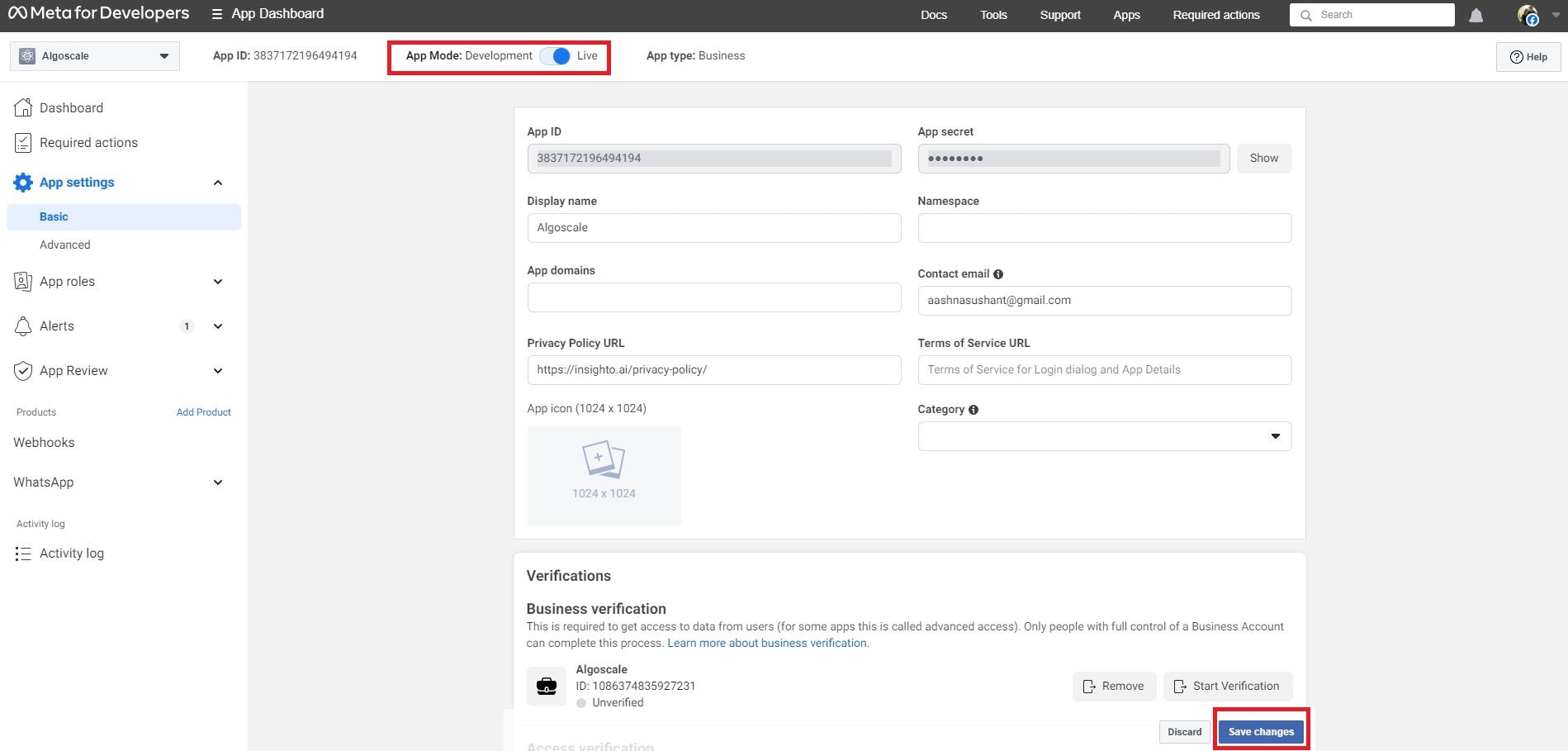Expand the WhatsApp product chevron
Screen dimensions: 1568x751
coord(218,482)
